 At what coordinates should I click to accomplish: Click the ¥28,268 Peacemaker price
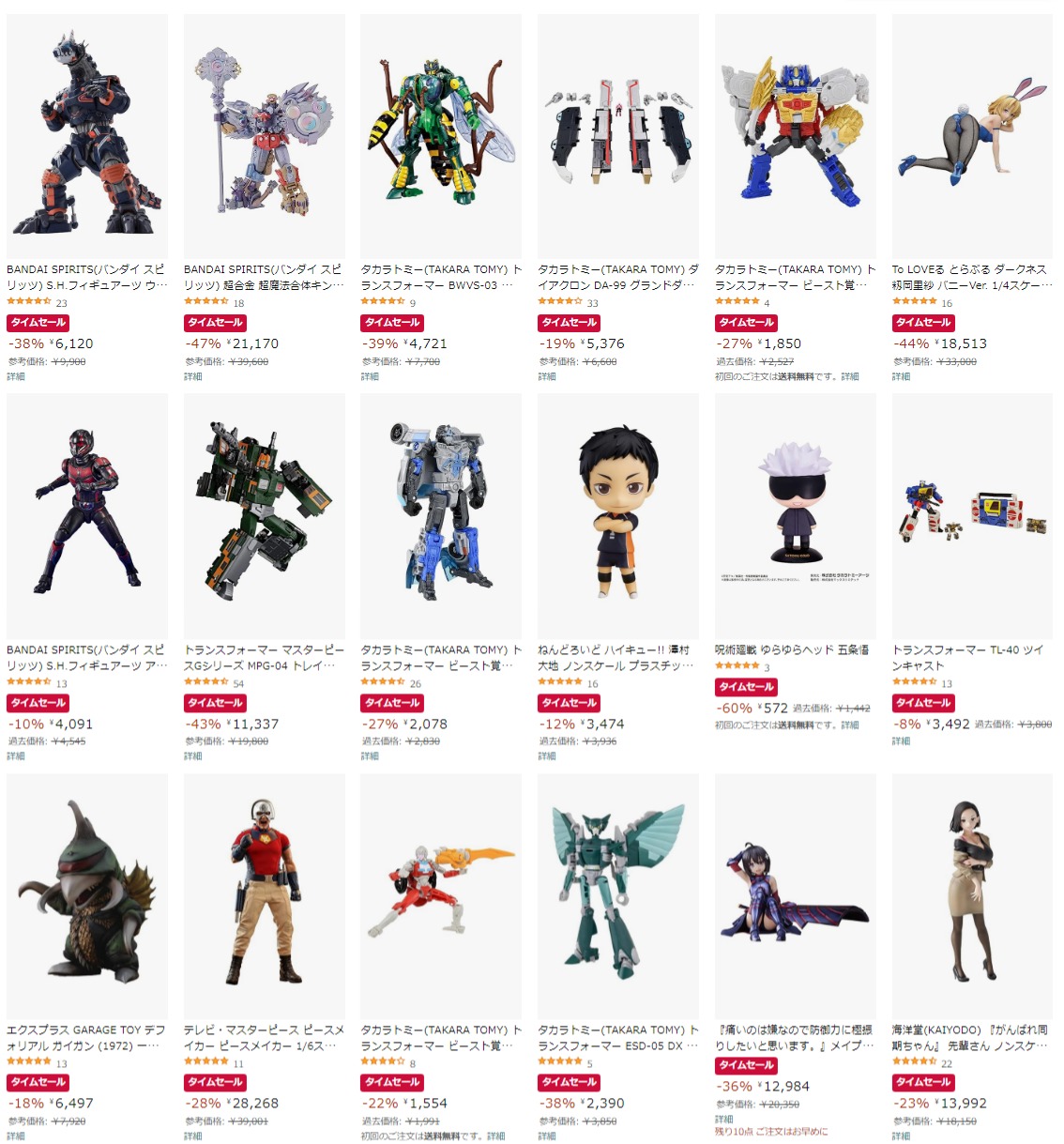[x=254, y=1104]
